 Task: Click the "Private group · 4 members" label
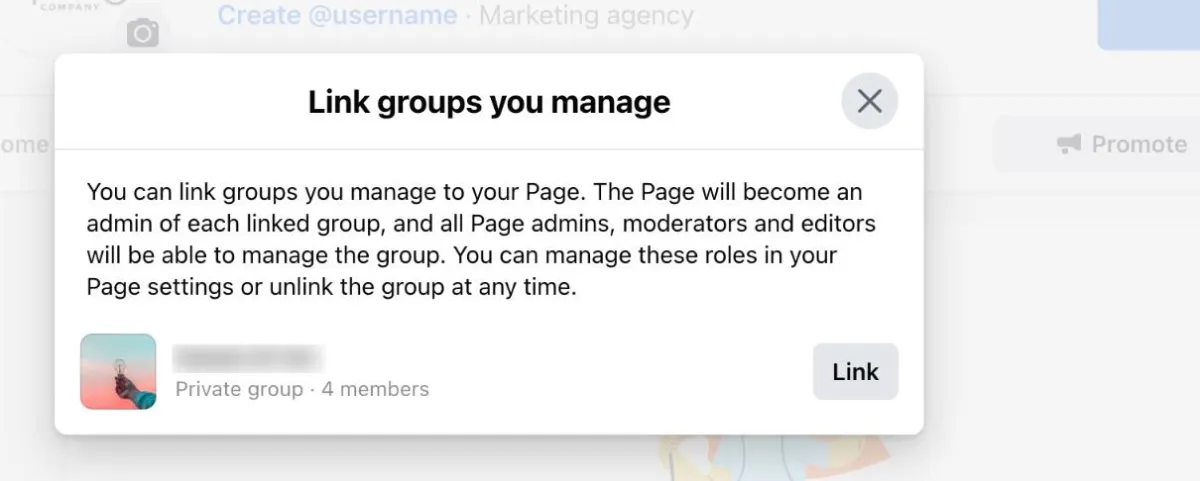point(302,389)
